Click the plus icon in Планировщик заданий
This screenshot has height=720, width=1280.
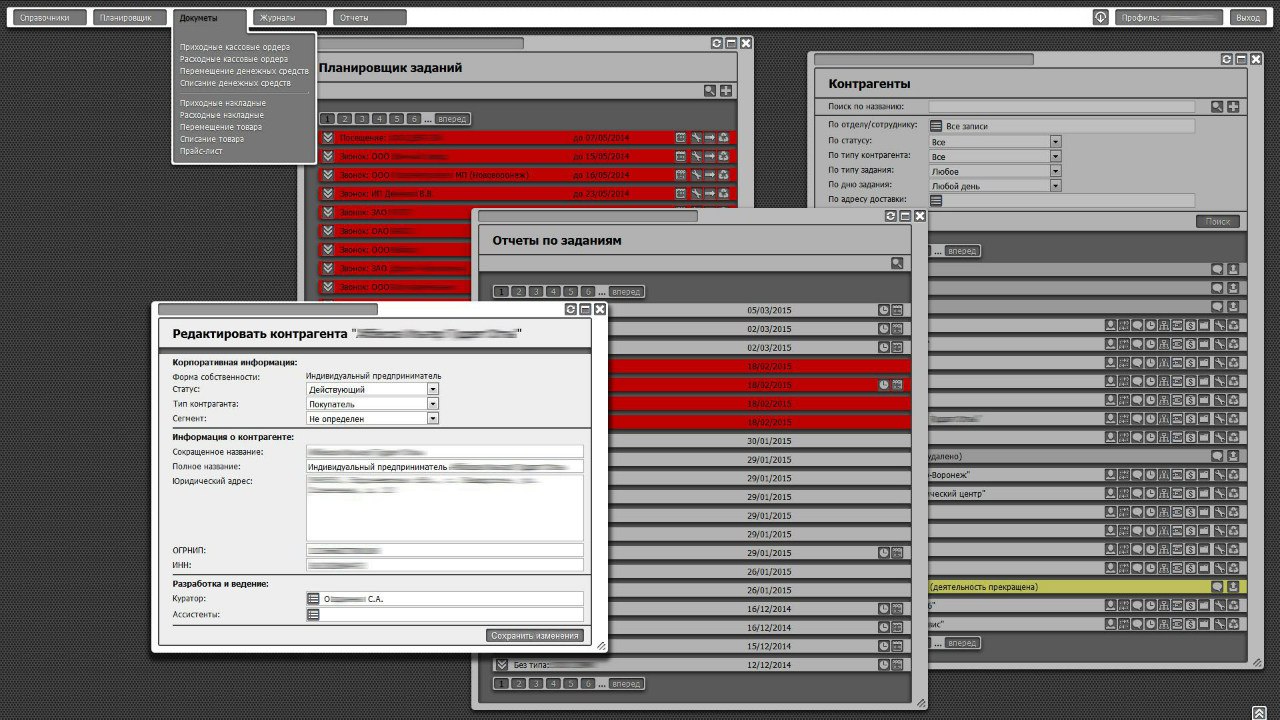click(x=726, y=91)
